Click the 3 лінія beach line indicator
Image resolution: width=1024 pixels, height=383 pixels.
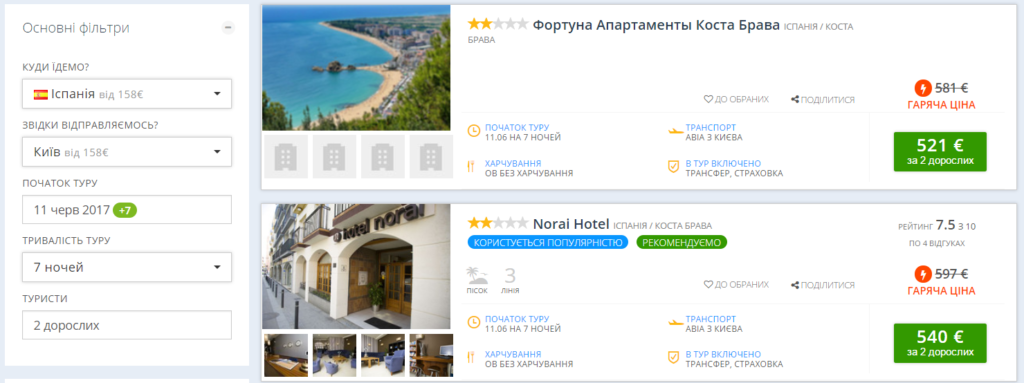coord(510,280)
